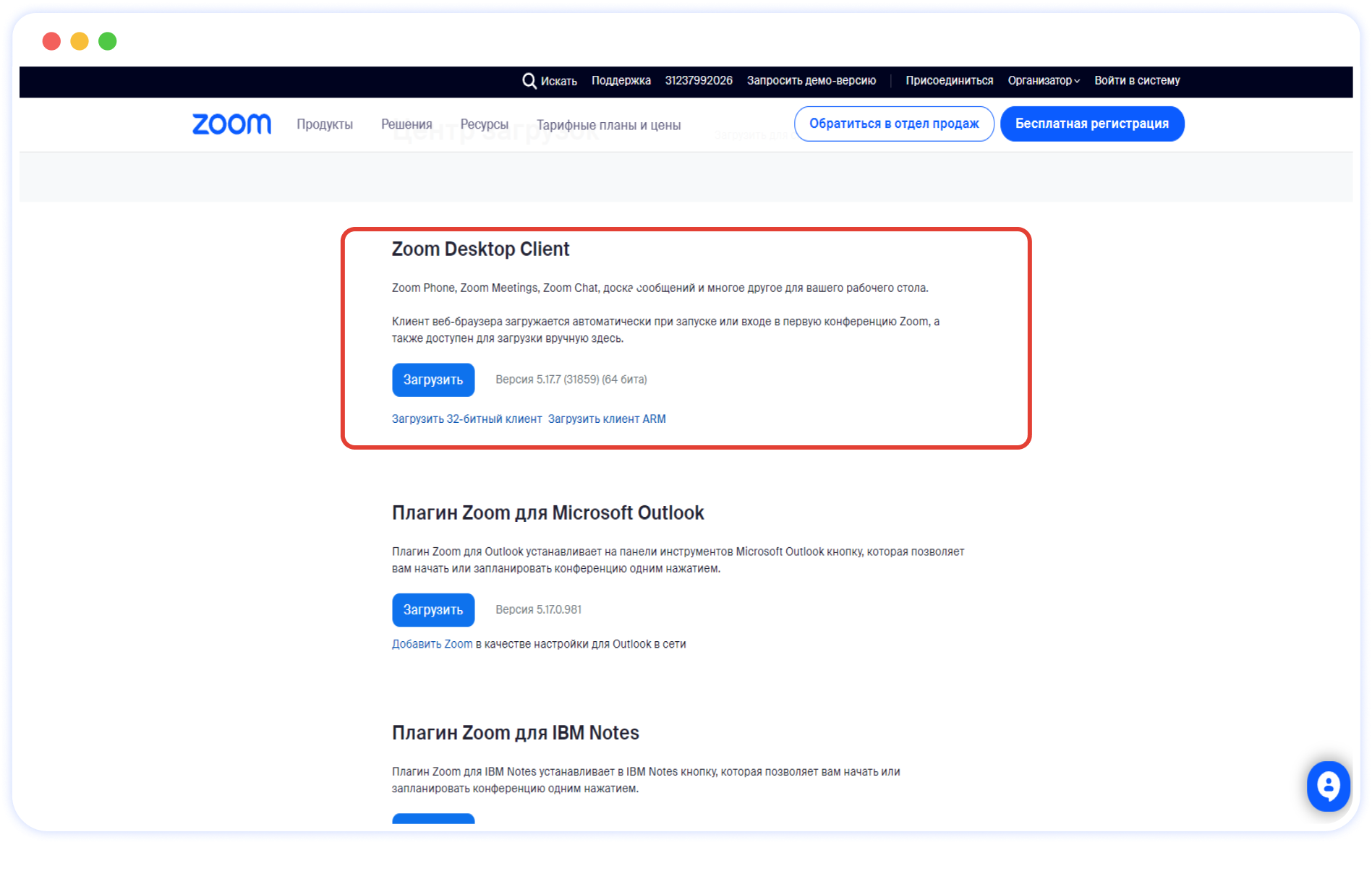Click the Добавить Zoom link
This screenshot has width=1372, height=892.
click(x=432, y=644)
